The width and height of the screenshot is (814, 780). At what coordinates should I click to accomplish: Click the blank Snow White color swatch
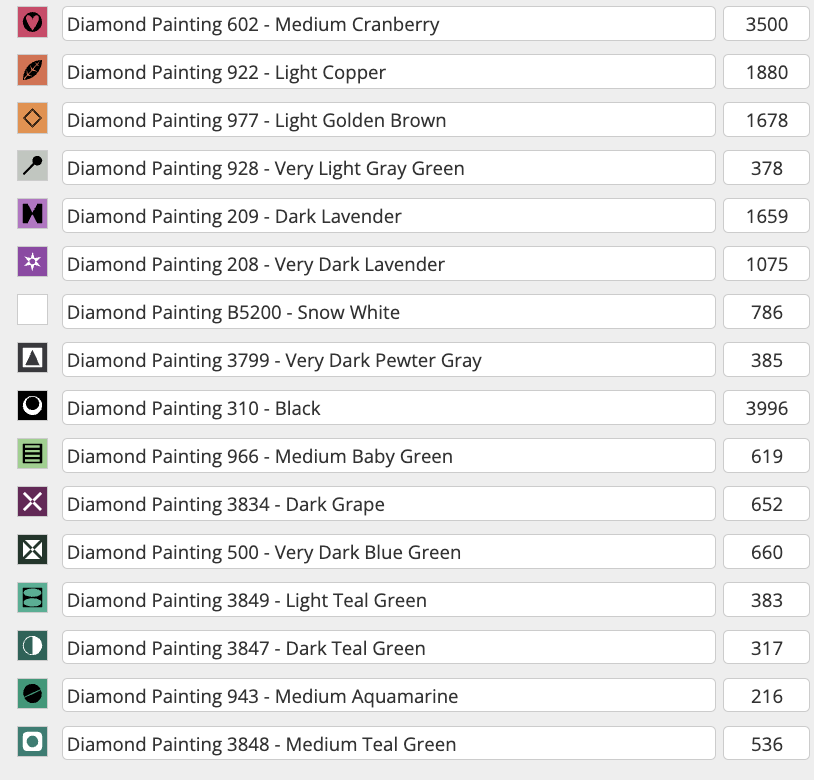pos(32,312)
